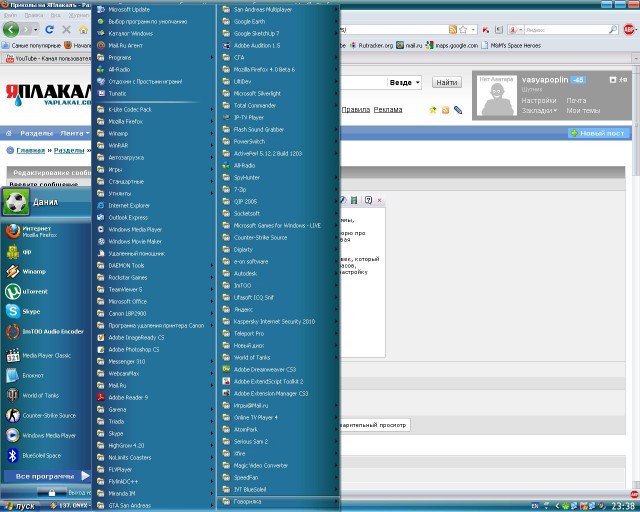Open Почта link in user panel
This screenshot has height=512, width=640.
(x=576, y=100)
